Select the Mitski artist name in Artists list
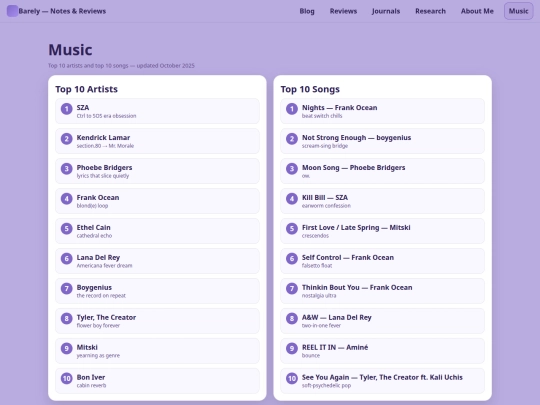Viewport: 540px width, 405px height. [87, 347]
